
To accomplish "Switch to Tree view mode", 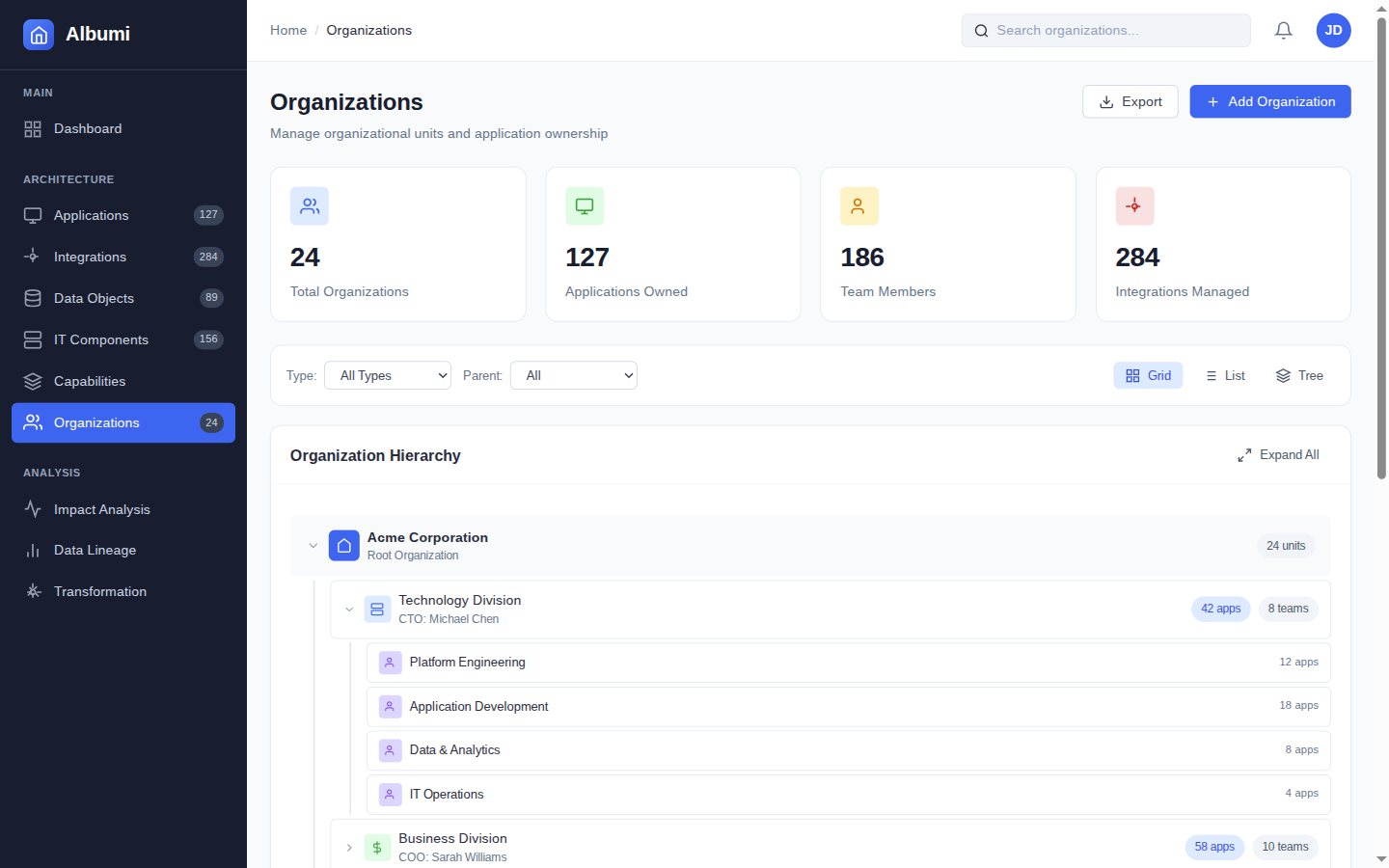I will tap(1299, 375).
